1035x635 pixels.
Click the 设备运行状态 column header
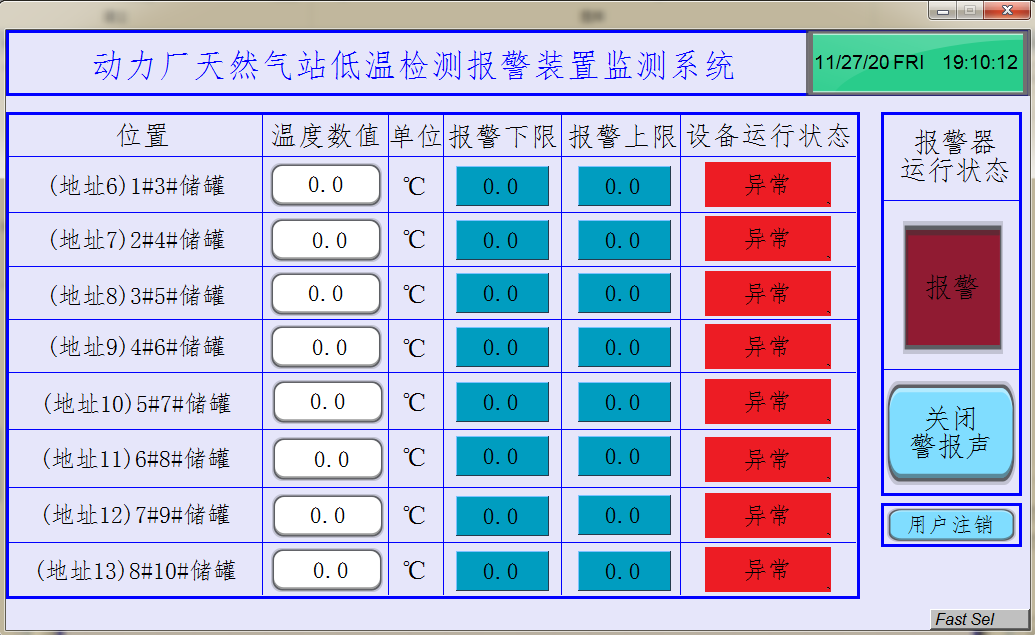click(x=768, y=136)
